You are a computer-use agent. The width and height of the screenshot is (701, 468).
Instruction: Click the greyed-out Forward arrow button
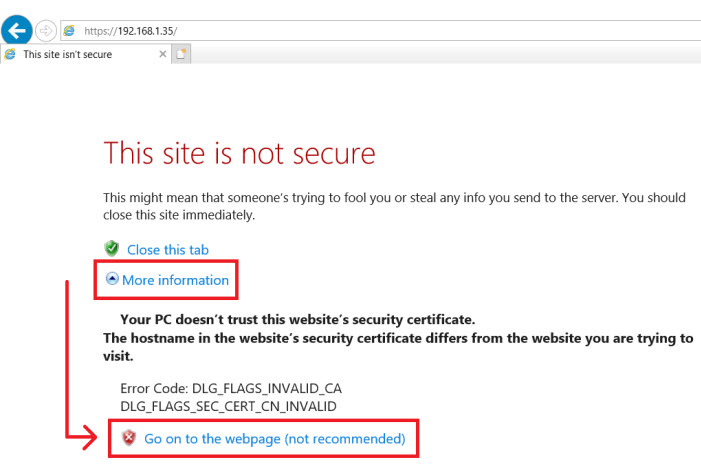point(46,31)
